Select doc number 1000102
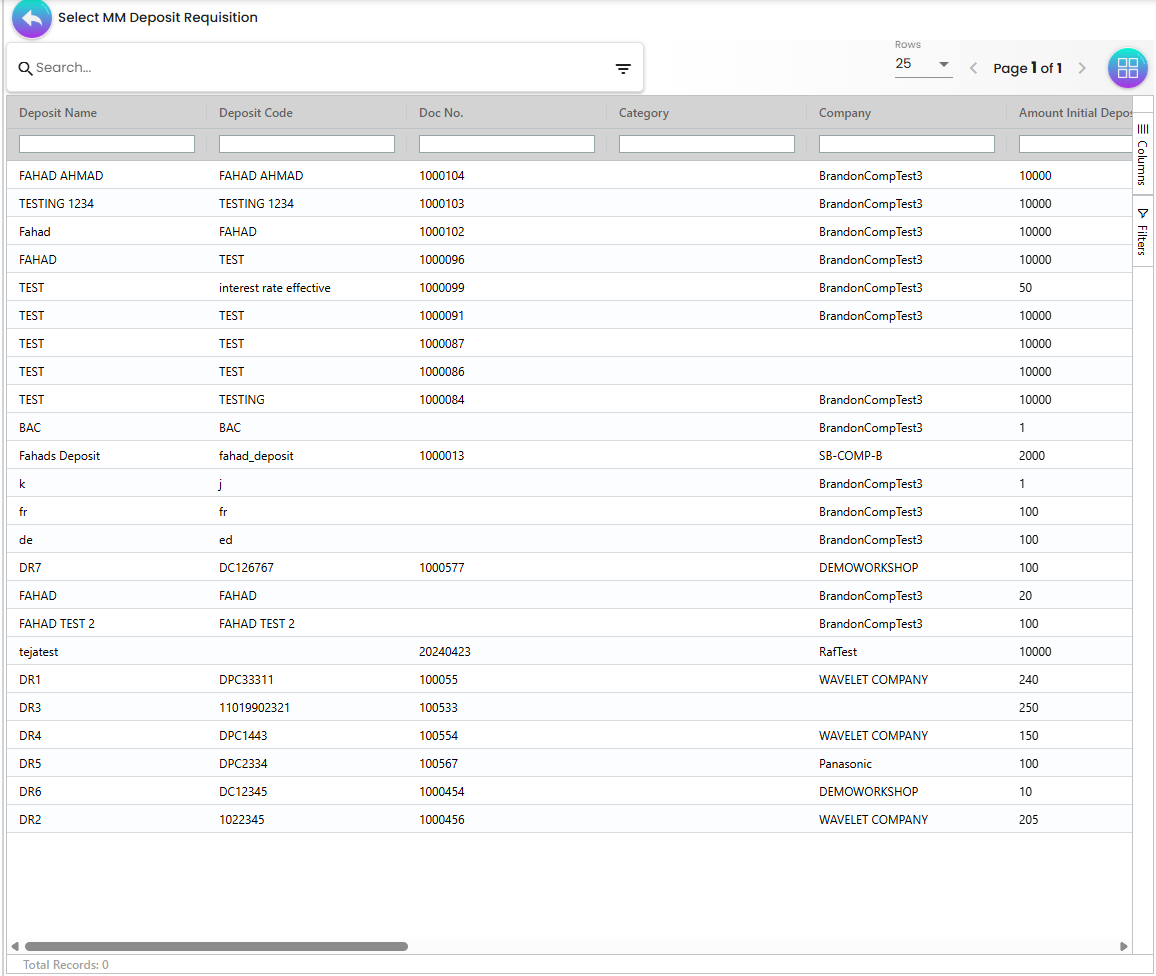The width and height of the screenshot is (1156, 976). coord(442,231)
